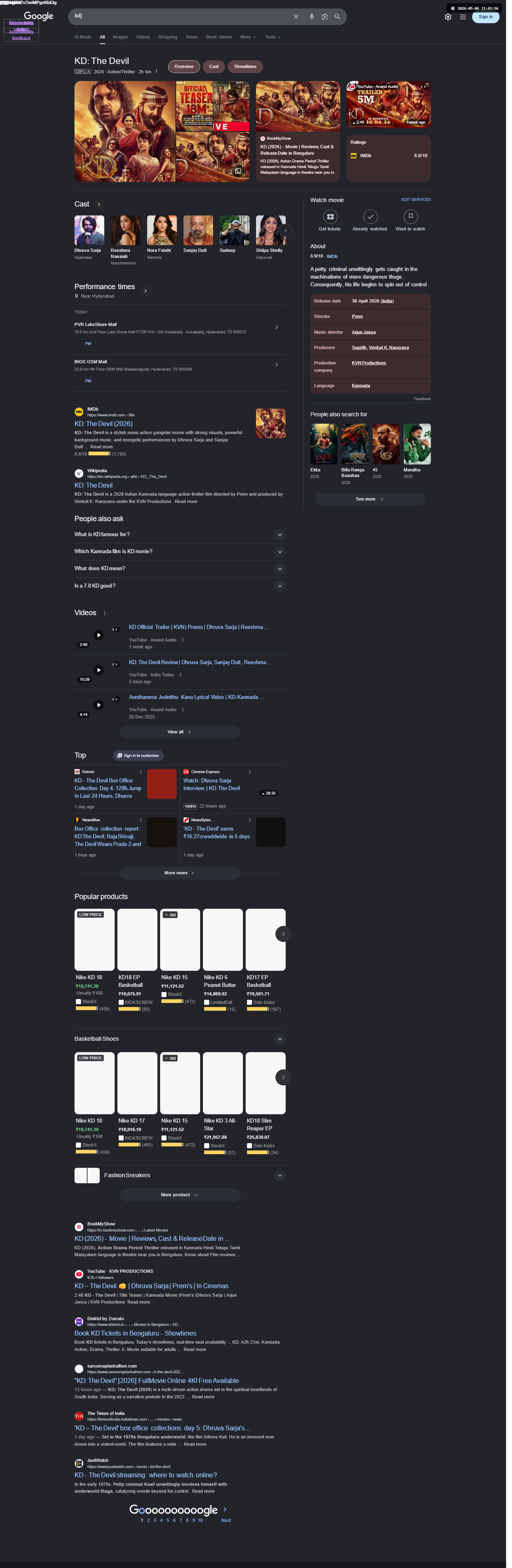Image resolution: width=512 pixels, height=1568 pixels.
Task: Switch to Images tab
Action: pos(120,37)
